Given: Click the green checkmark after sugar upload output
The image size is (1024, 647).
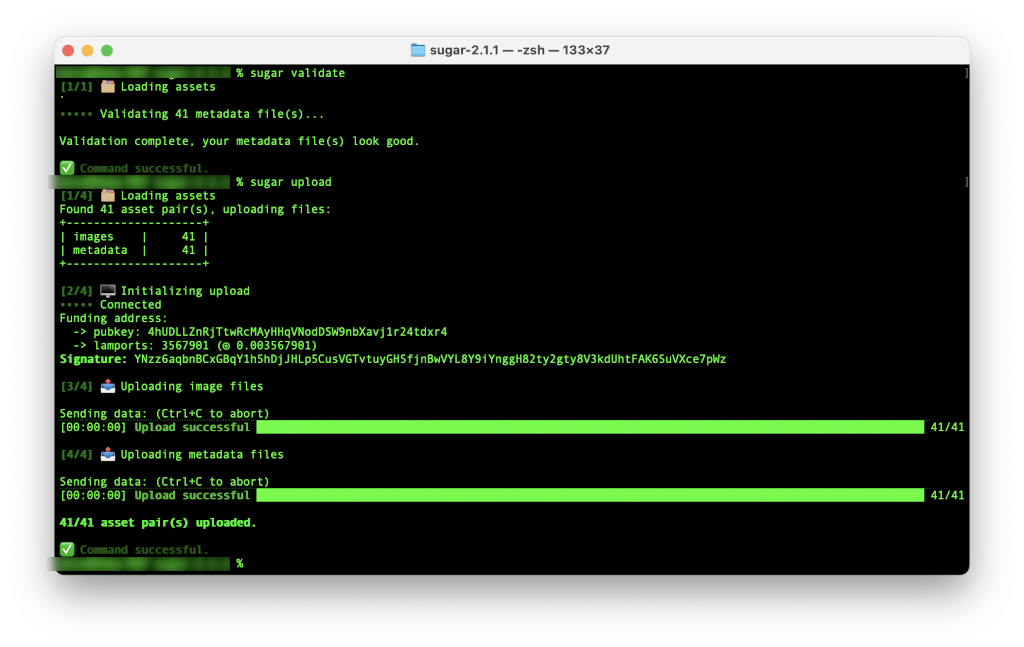Looking at the screenshot, I should coord(67,549).
